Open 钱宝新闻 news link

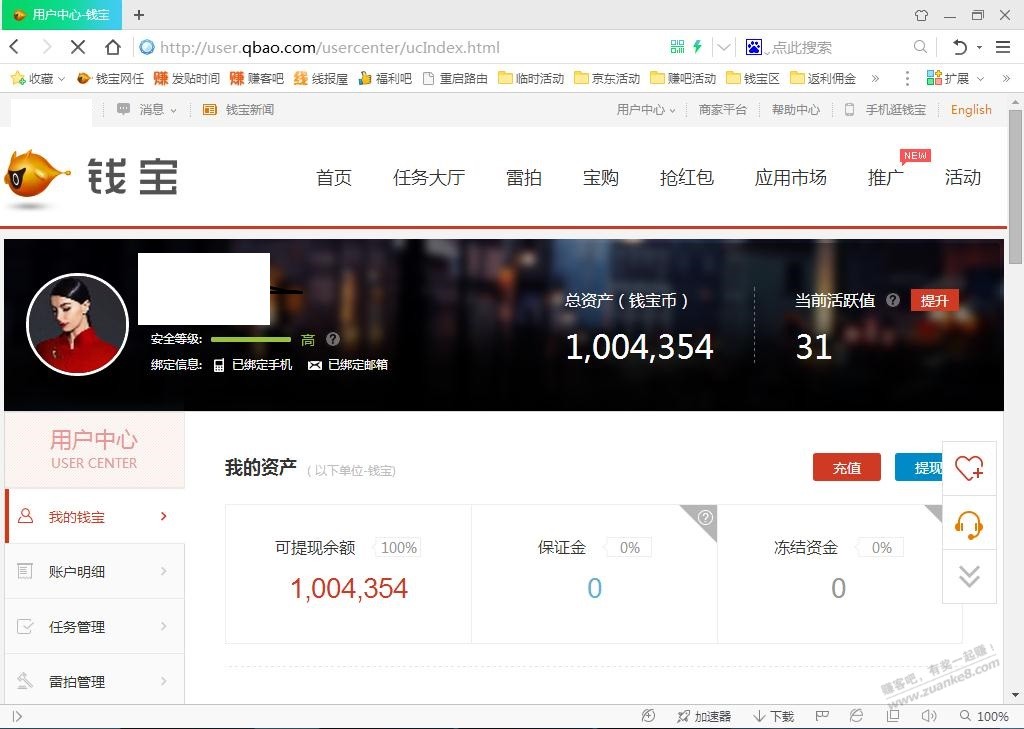238,110
